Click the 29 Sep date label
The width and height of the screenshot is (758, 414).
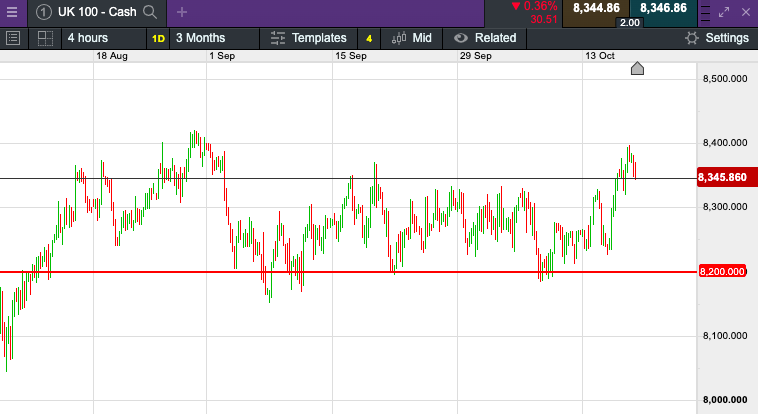click(x=476, y=56)
